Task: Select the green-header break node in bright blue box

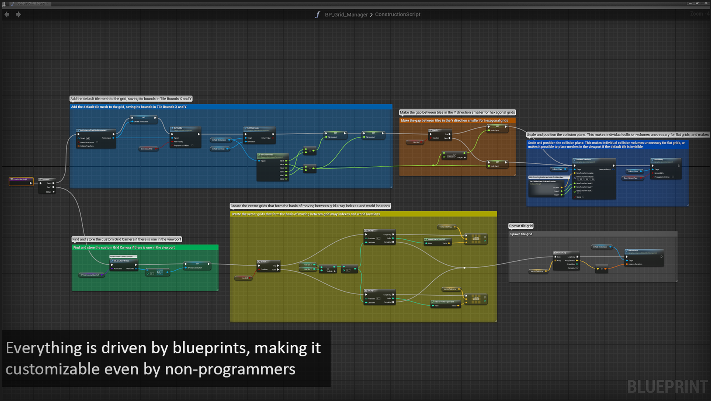Action: (273, 167)
